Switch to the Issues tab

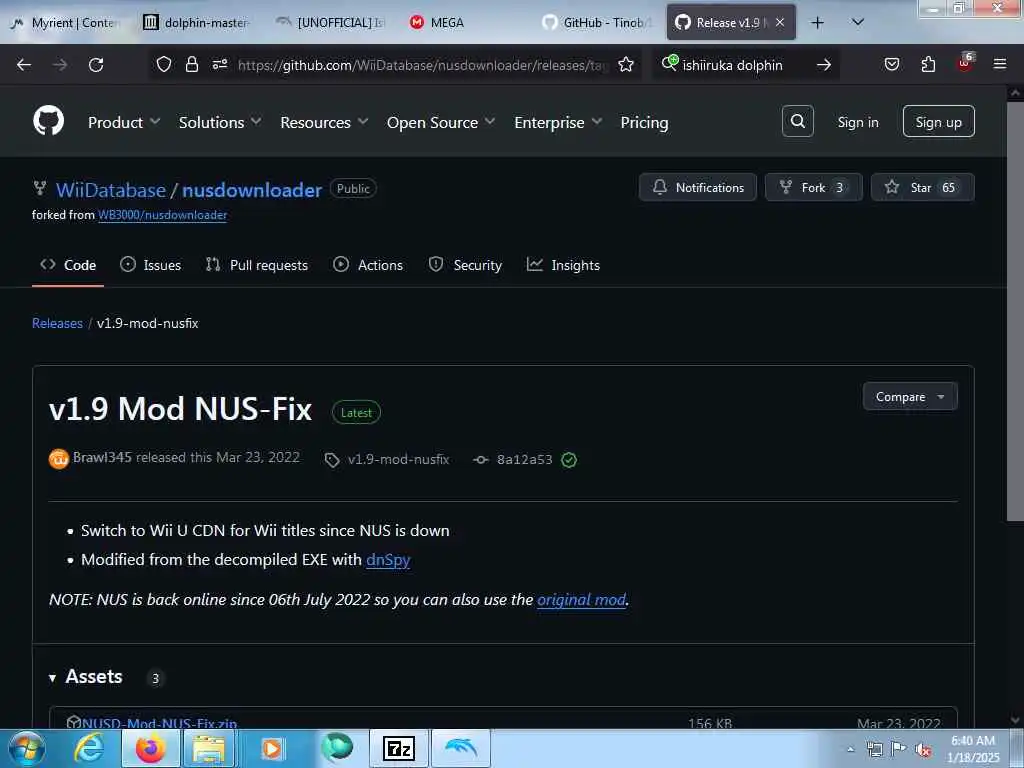click(x=151, y=264)
